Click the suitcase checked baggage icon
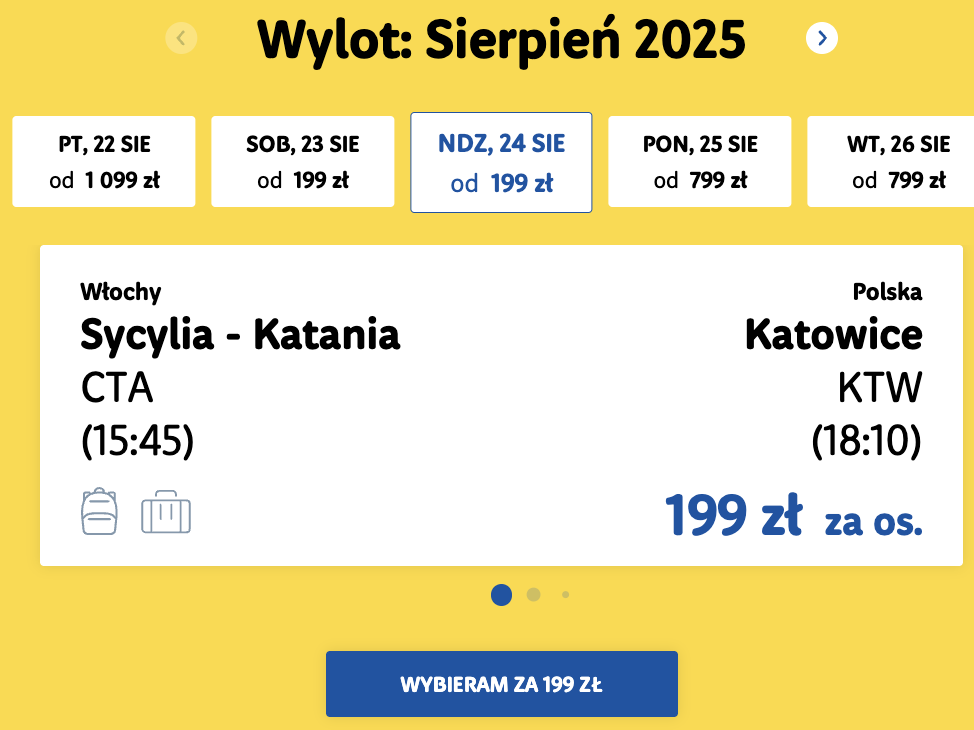Viewport: 974px width, 730px height. click(x=166, y=512)
